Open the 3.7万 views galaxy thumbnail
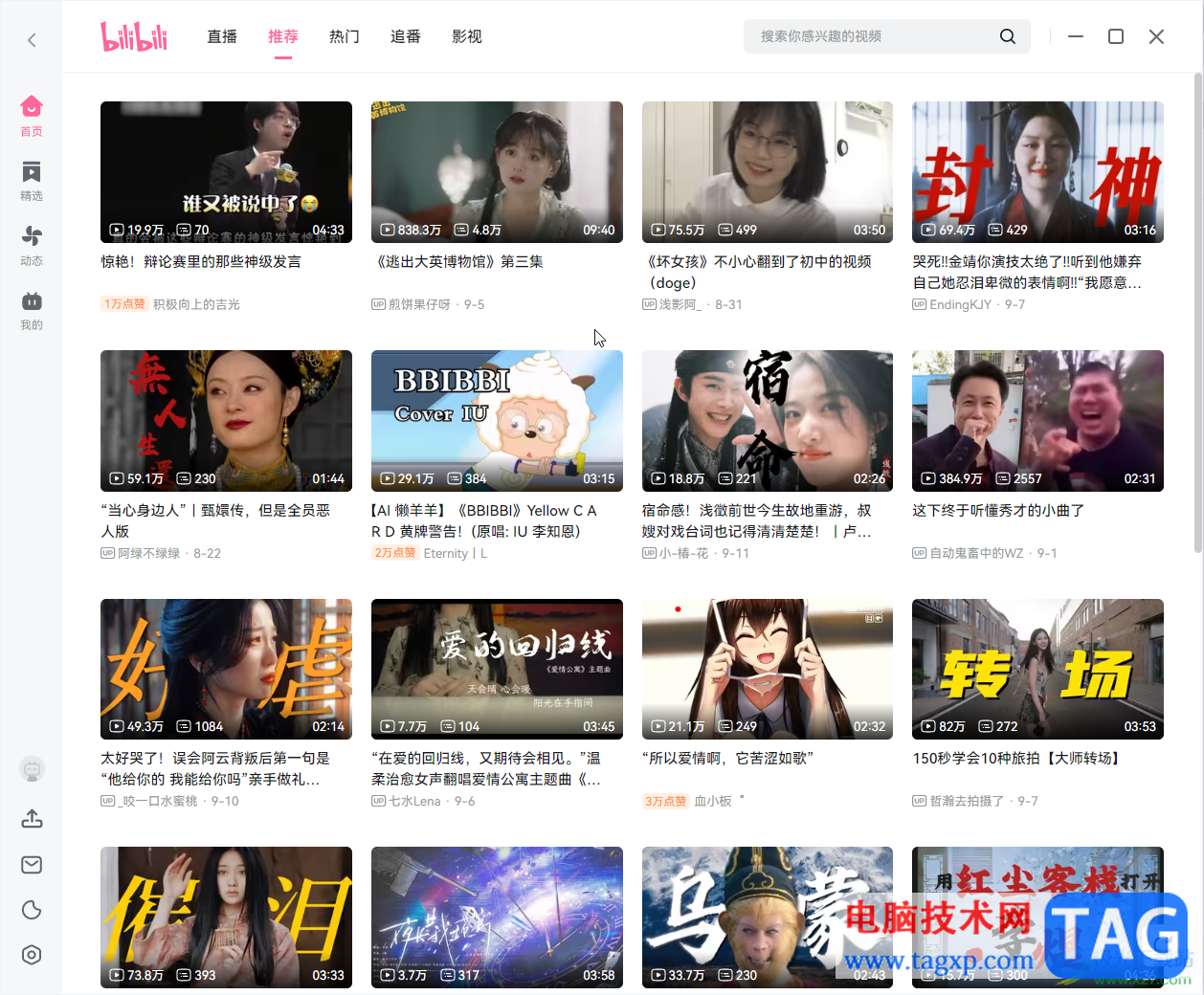Viewport: 1204px width, 995px height. point(497,918)
